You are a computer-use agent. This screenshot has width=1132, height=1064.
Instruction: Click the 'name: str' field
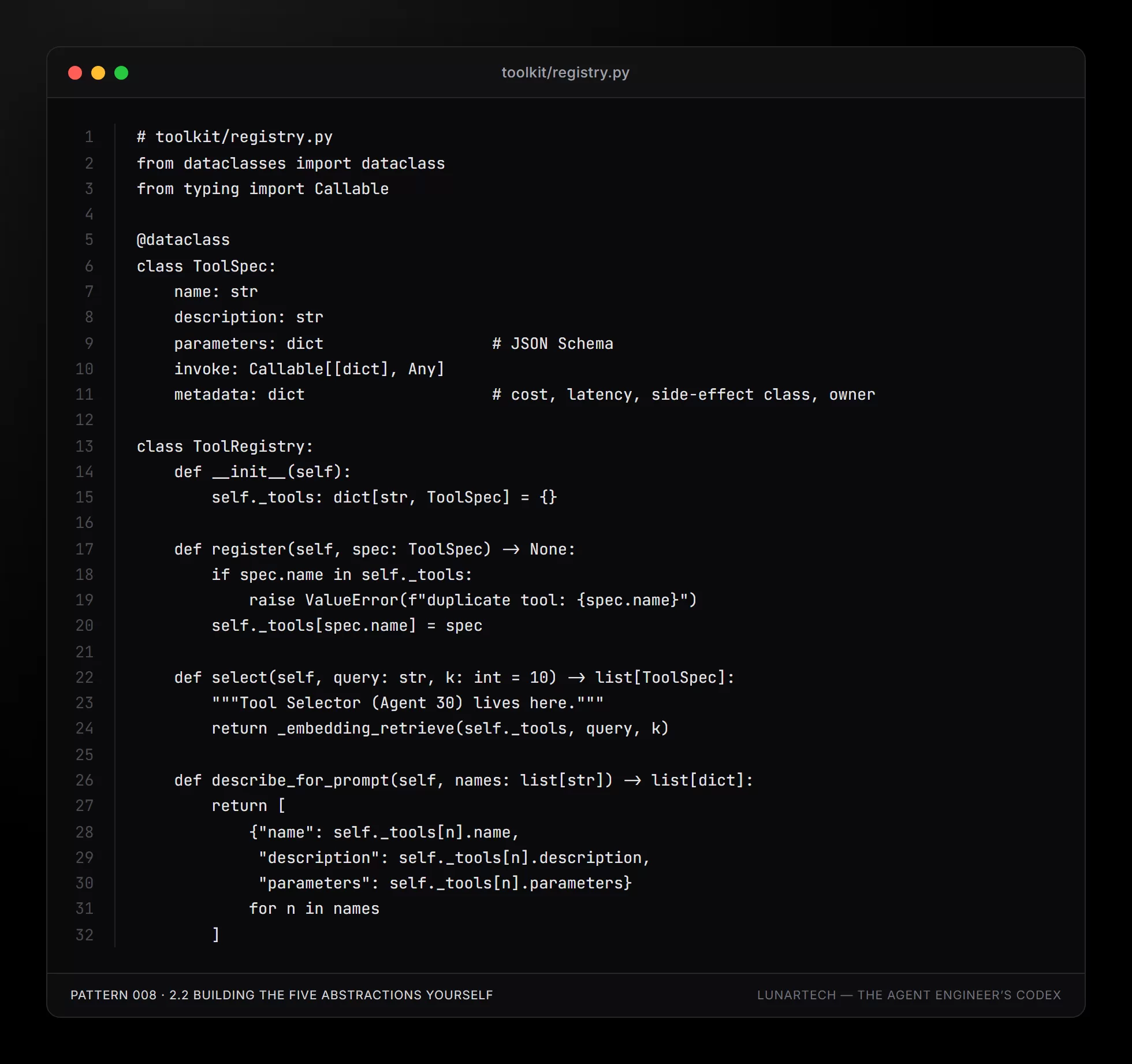point(216,292)
